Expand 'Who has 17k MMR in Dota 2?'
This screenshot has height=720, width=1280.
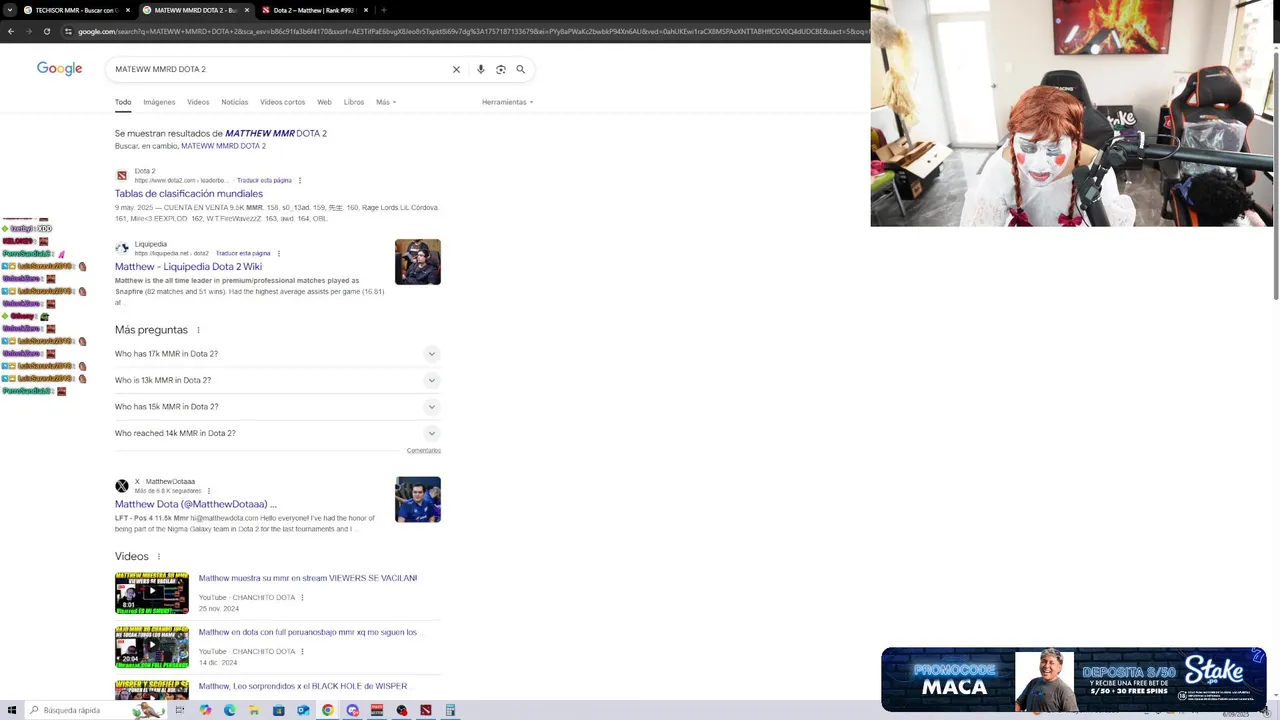coord(277,354)
